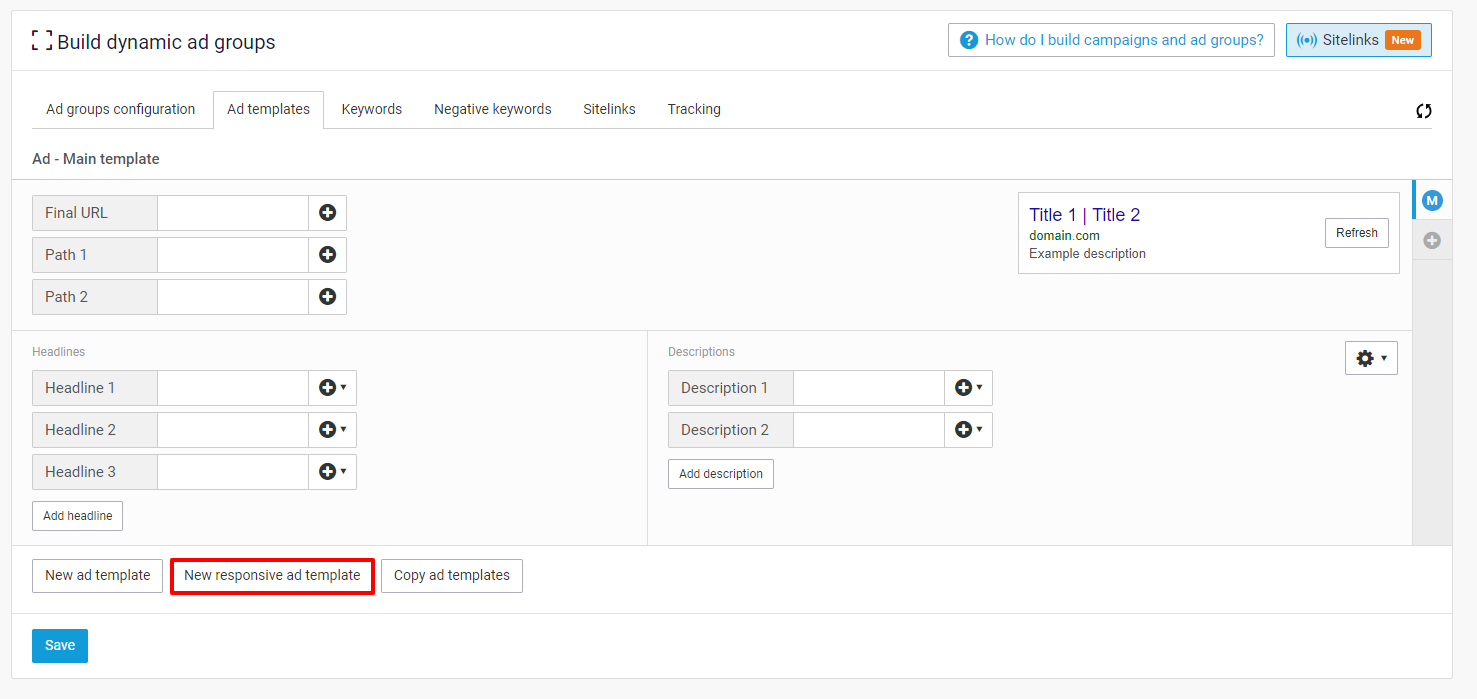Go to the Tracking tab

click(x=694, y=109)
